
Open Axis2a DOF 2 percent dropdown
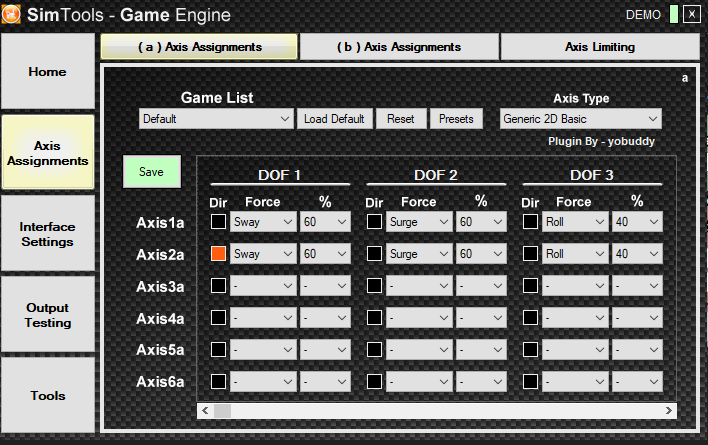click(481, 254)
